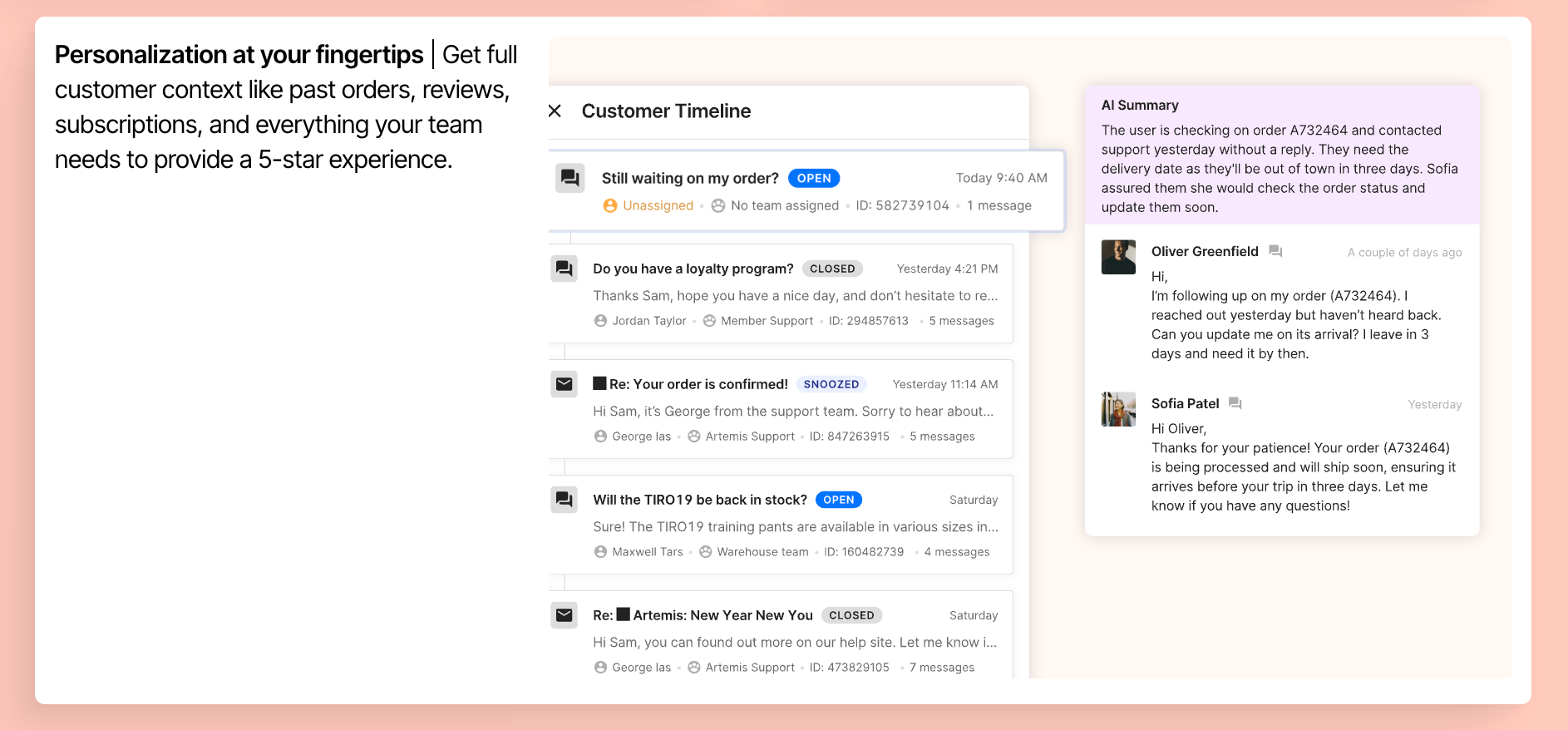The height and width of the screenshot is (730, 1568).
Task: Click the AI Summary panel
Action: tap(1281, 155)
